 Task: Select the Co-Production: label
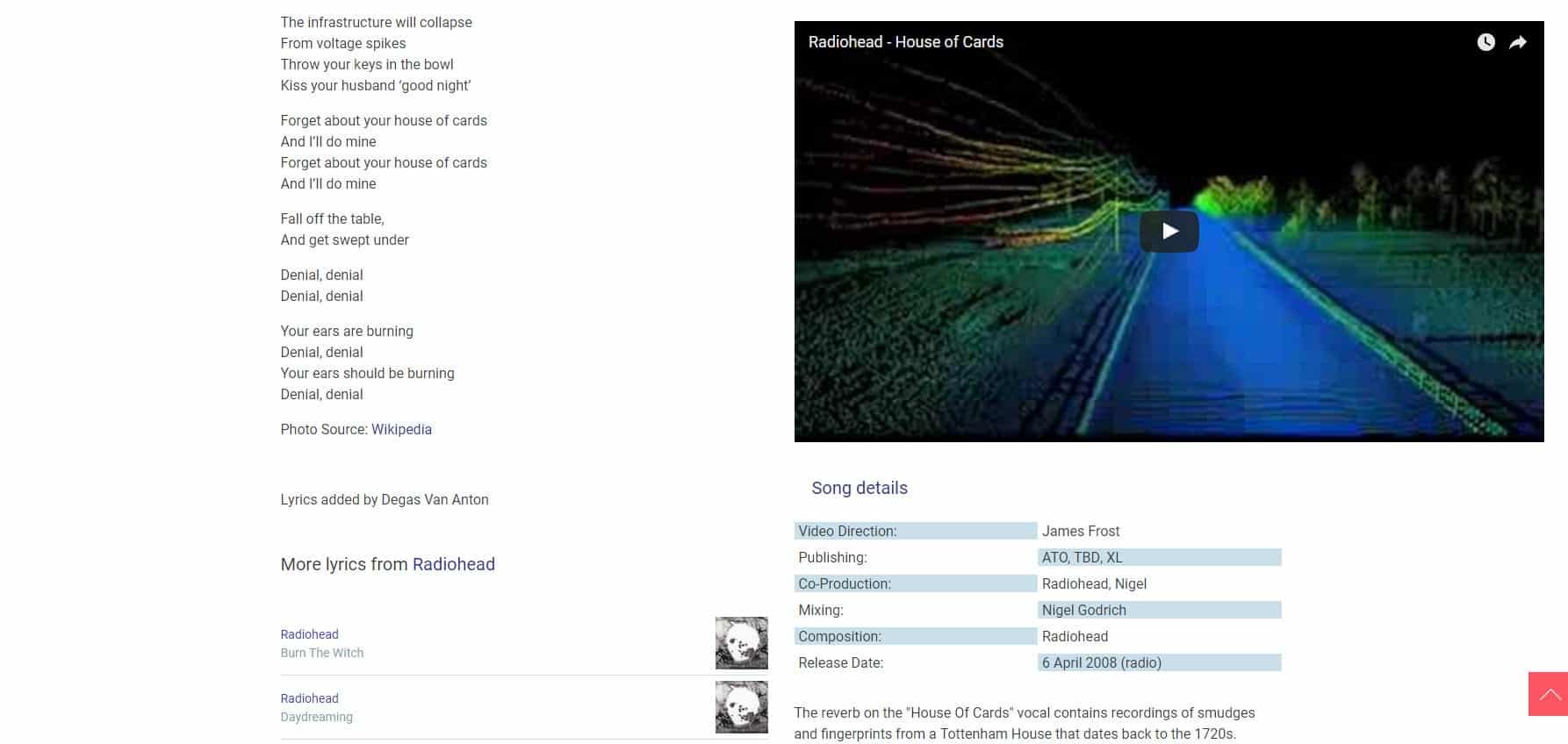pos(916,583)
